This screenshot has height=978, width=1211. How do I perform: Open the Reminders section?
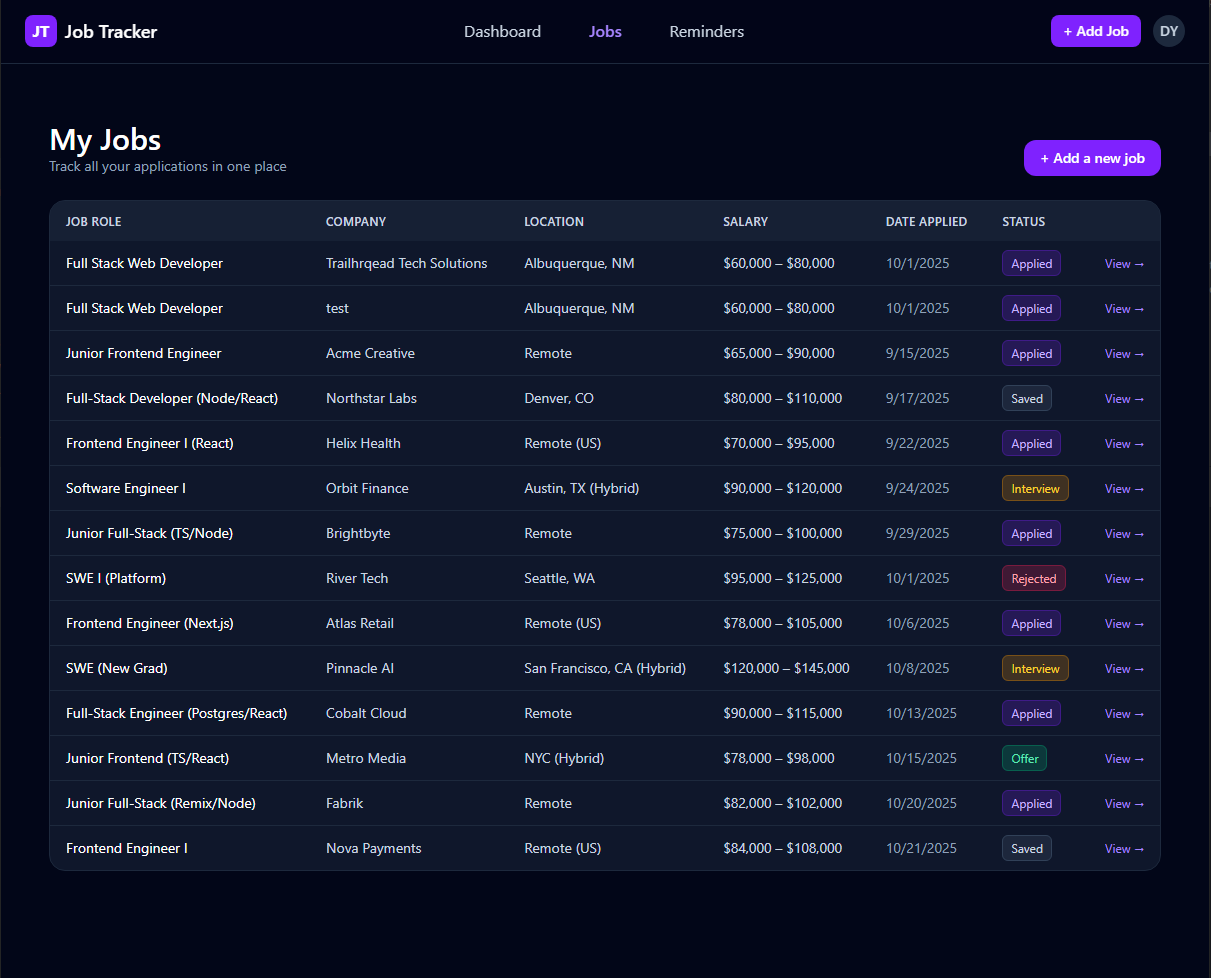(x=706, y=31)
